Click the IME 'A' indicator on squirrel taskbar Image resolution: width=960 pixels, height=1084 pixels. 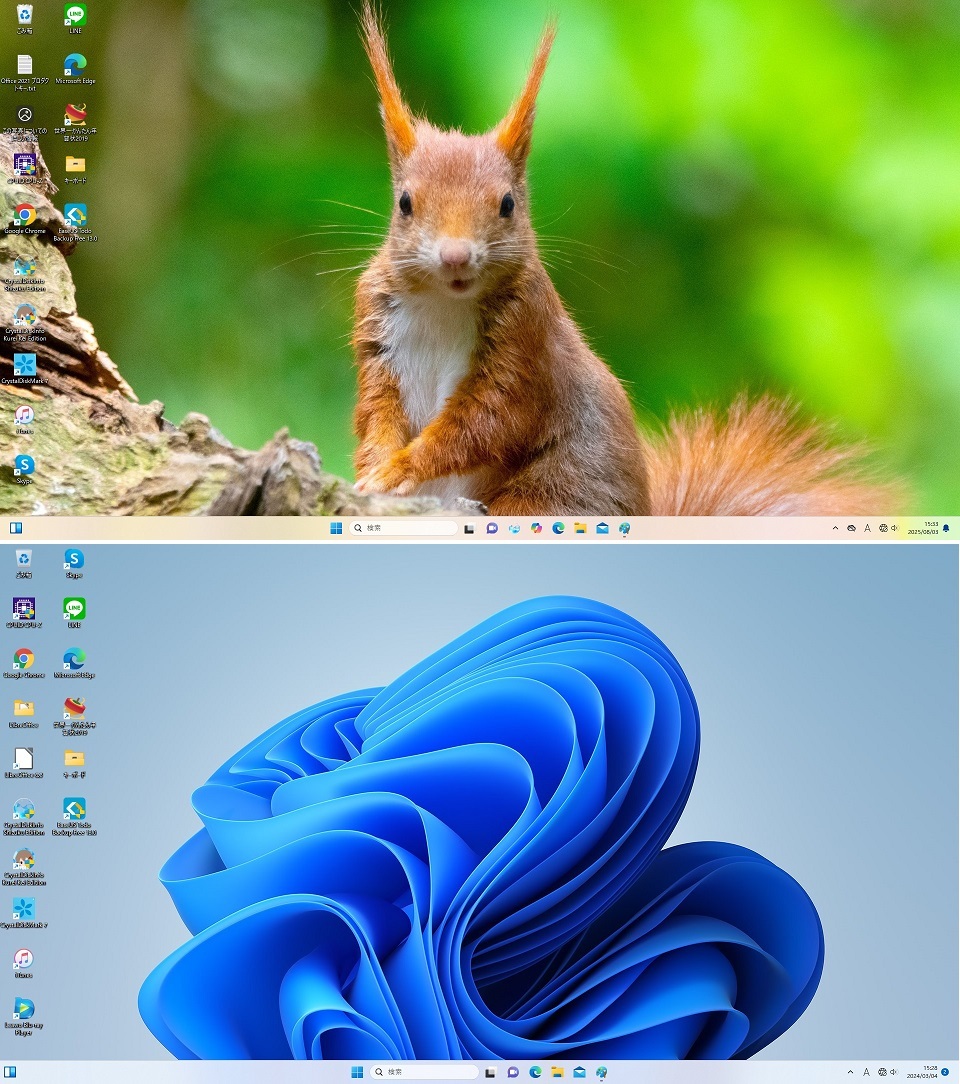[x=867, y=528]
